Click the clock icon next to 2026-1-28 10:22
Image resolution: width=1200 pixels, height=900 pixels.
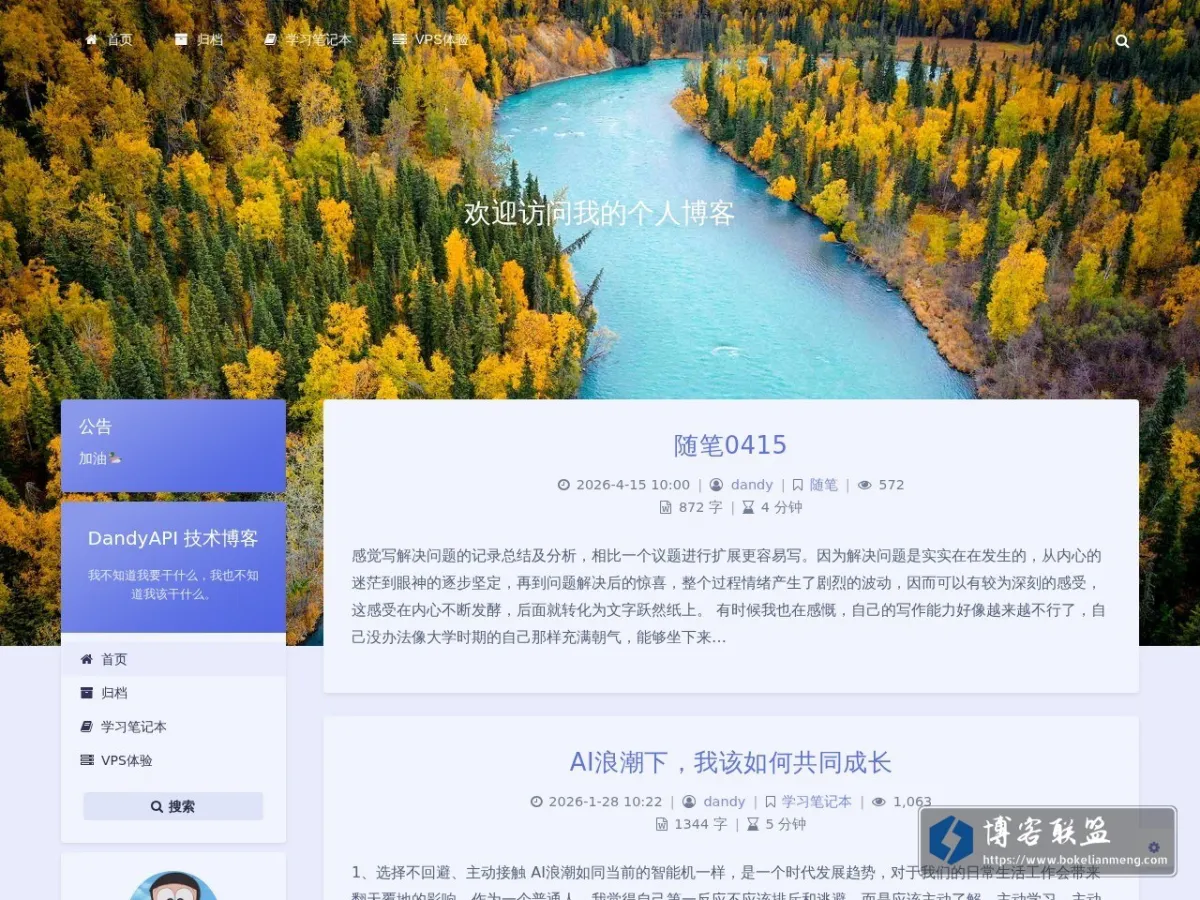536,802
